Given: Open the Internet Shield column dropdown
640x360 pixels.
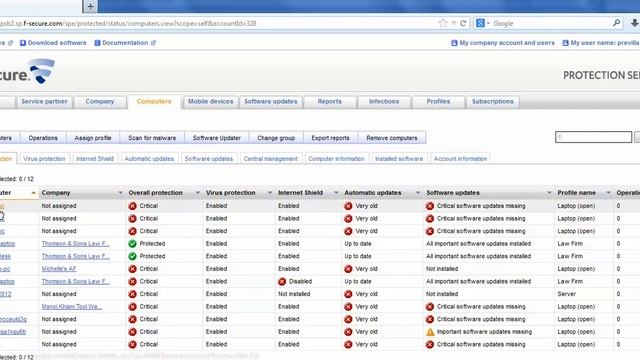Looking at the screenshot, I should 336,193.
